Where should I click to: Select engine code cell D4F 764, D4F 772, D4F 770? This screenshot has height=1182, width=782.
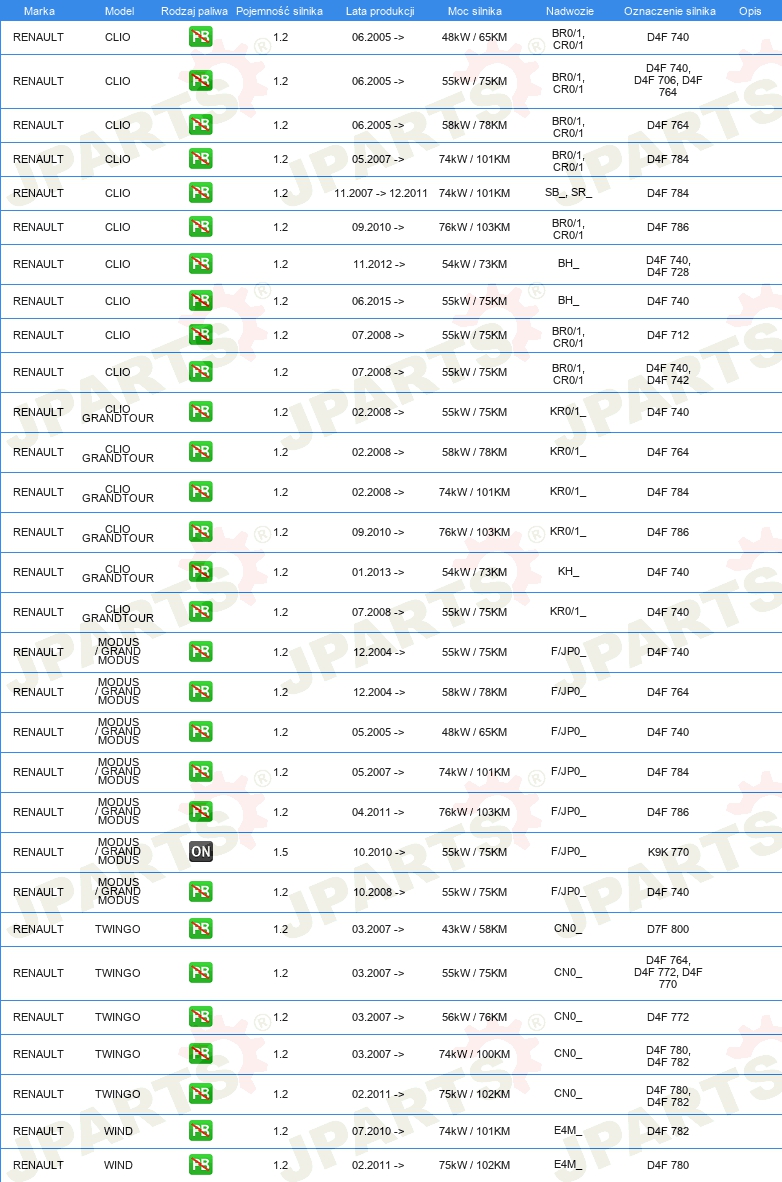click(668, 972)
